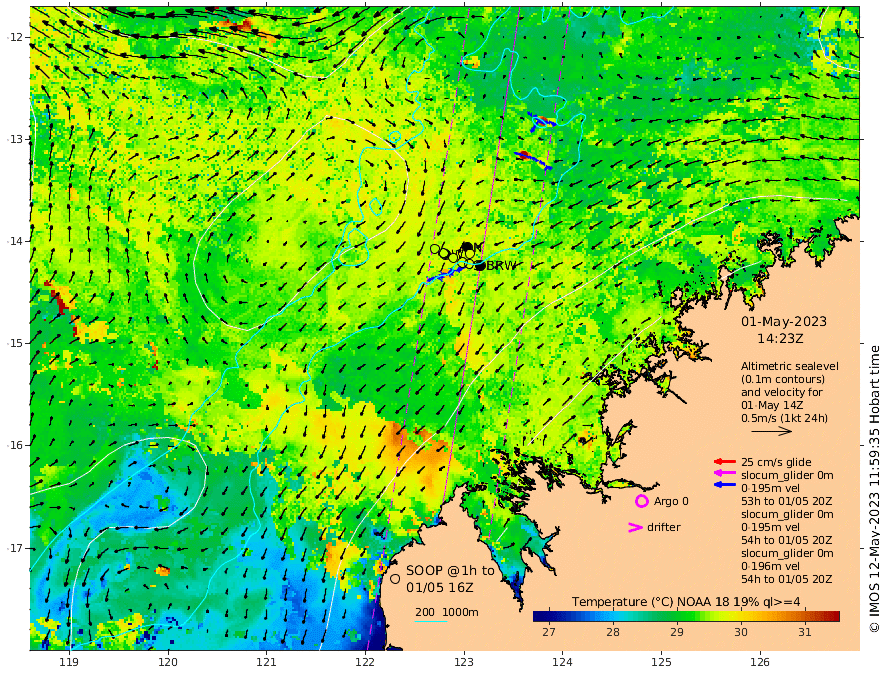880x680 pixels.
Task: Click the magenta Argo circle marker in legend
Action: click(x=641, y=501)
